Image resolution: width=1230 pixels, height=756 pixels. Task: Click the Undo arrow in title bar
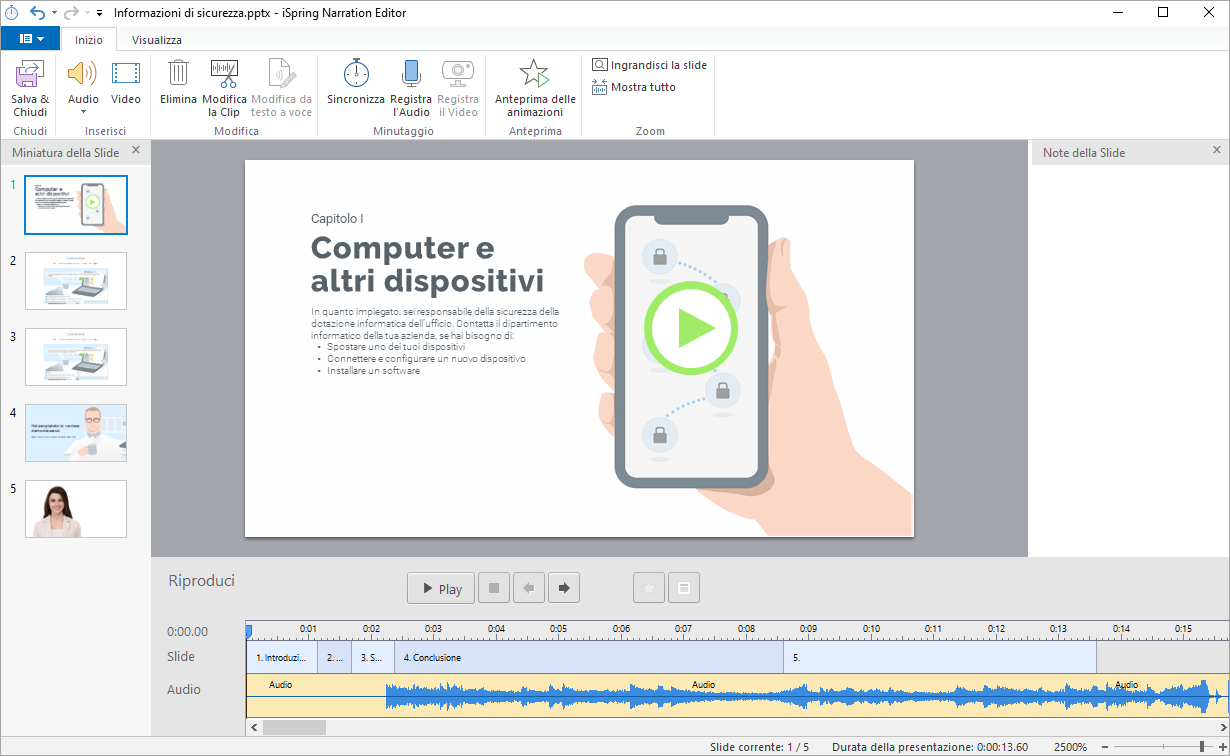[38, 13]
